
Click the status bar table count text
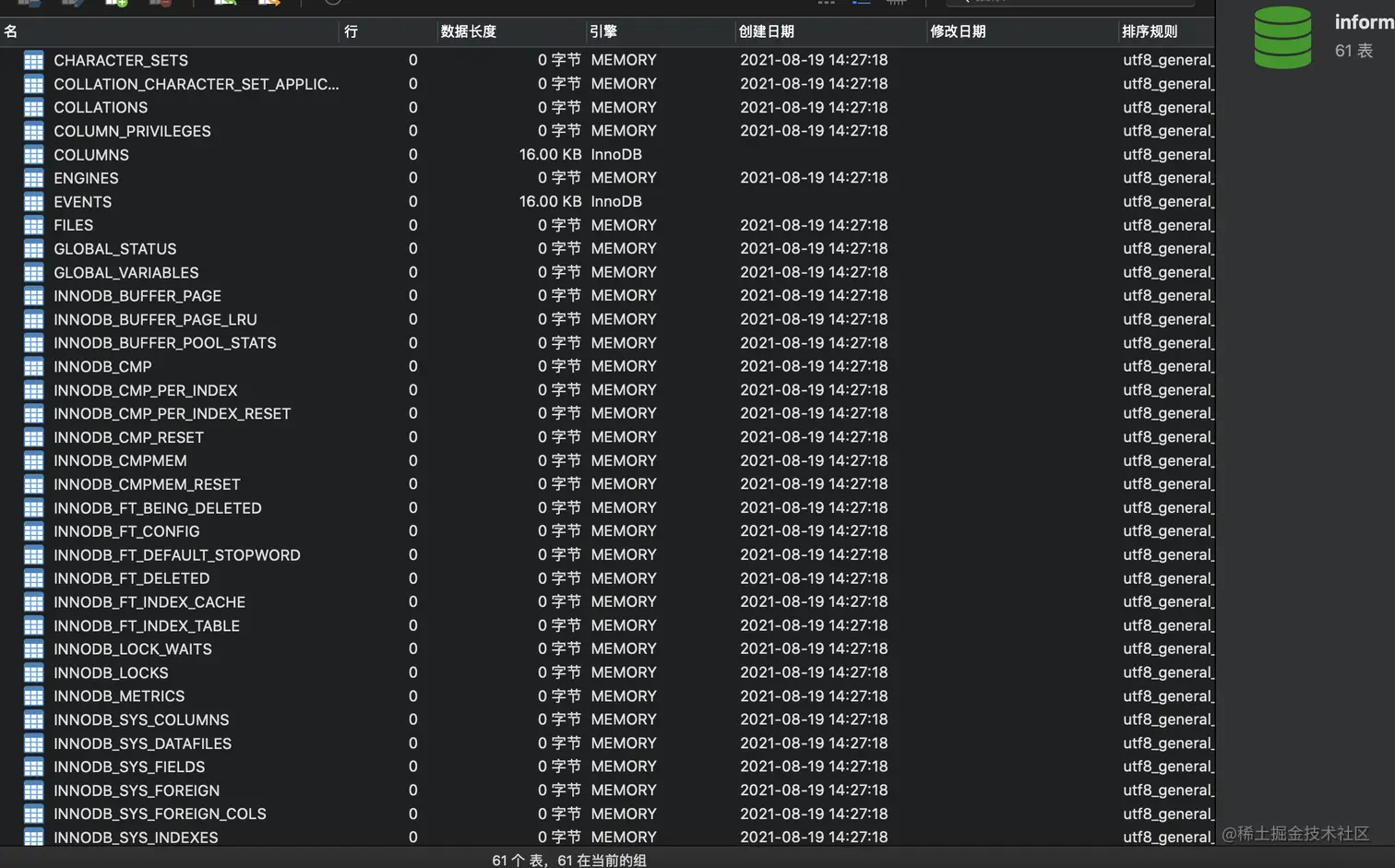tap(569, 860)
